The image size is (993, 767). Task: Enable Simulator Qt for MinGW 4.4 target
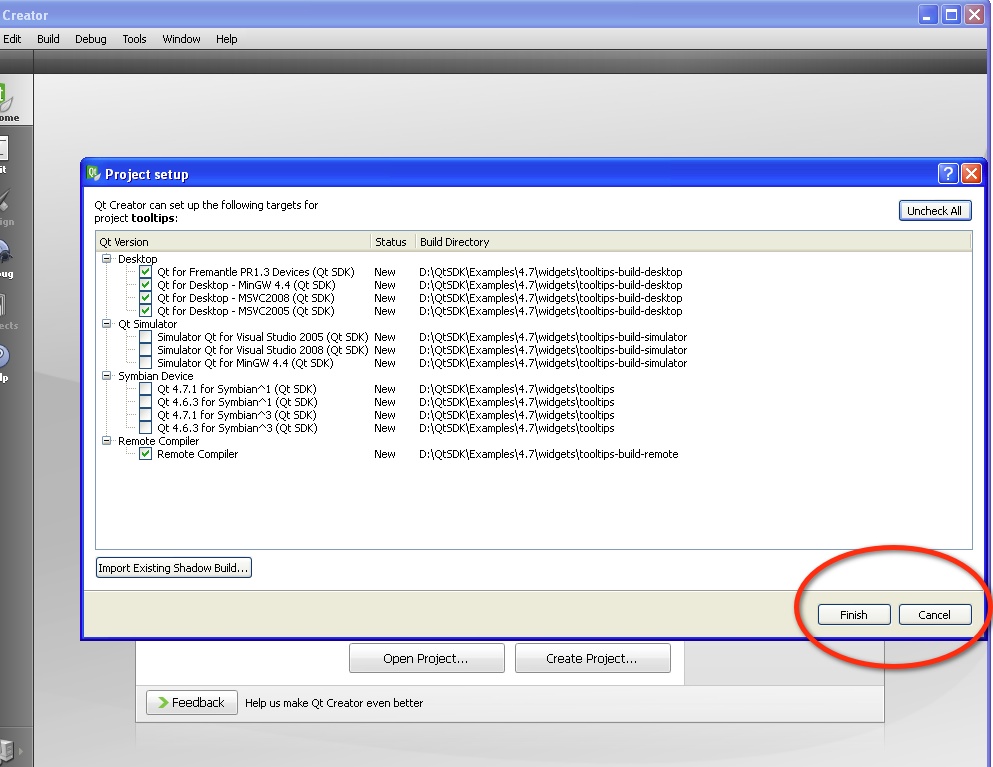click(x=146, y=363)
